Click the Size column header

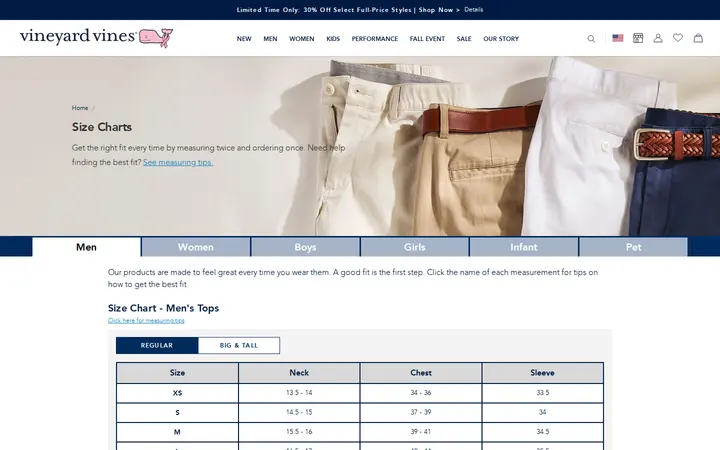tap(177, 373)
